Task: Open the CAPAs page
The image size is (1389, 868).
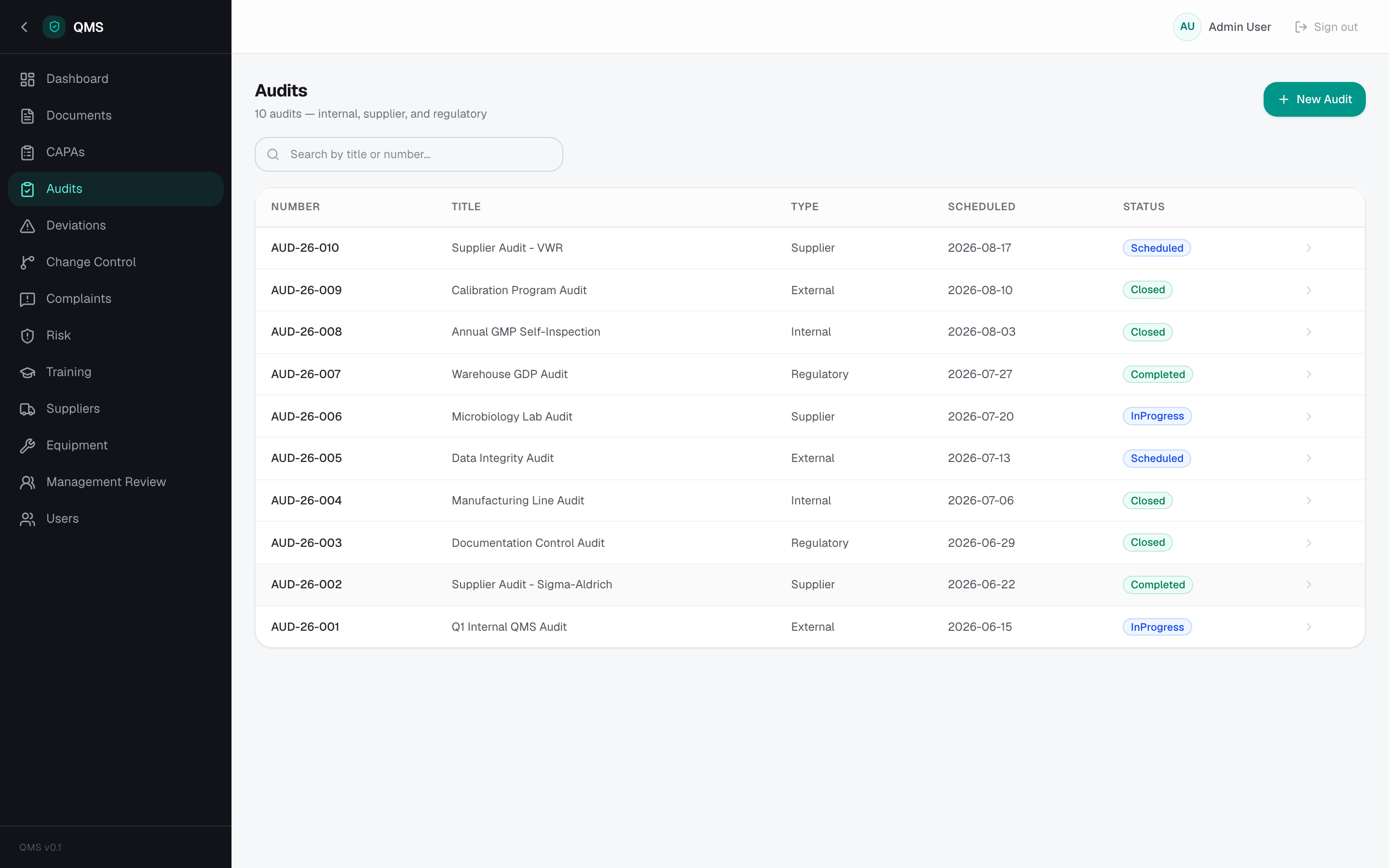Action: [x=115, y=152]
